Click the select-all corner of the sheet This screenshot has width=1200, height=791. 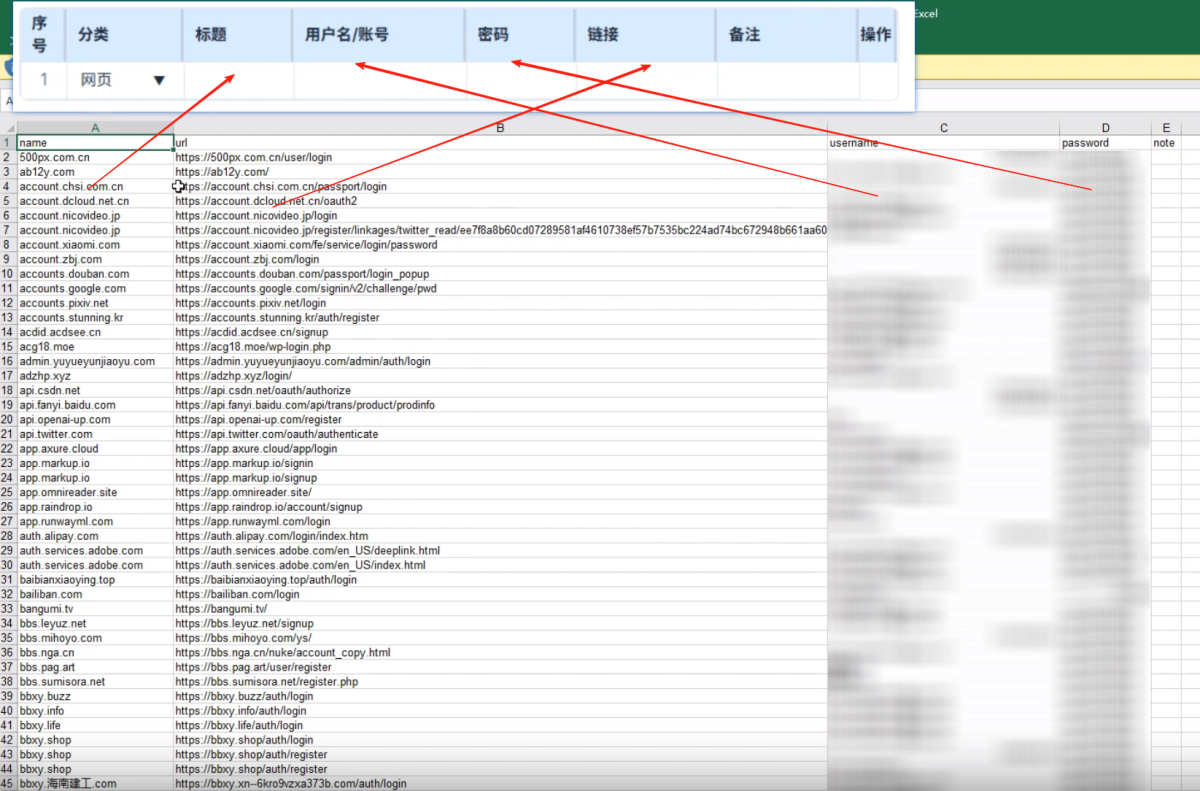pos(8,128)
